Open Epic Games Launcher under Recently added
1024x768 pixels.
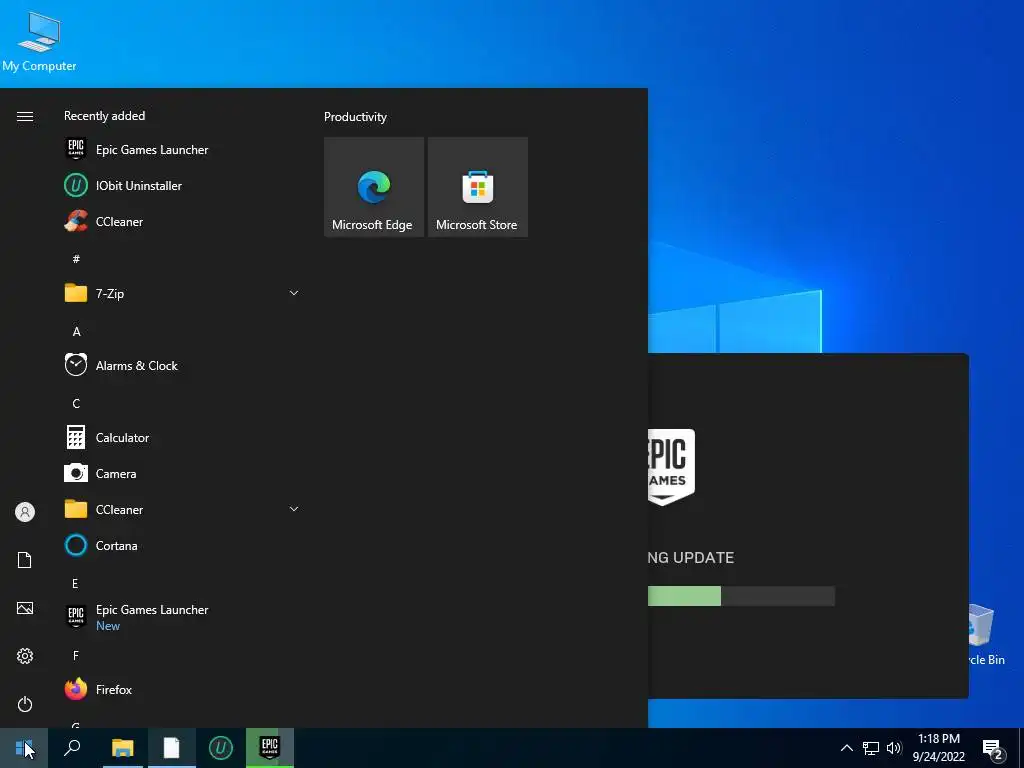(x=182, y=150)
